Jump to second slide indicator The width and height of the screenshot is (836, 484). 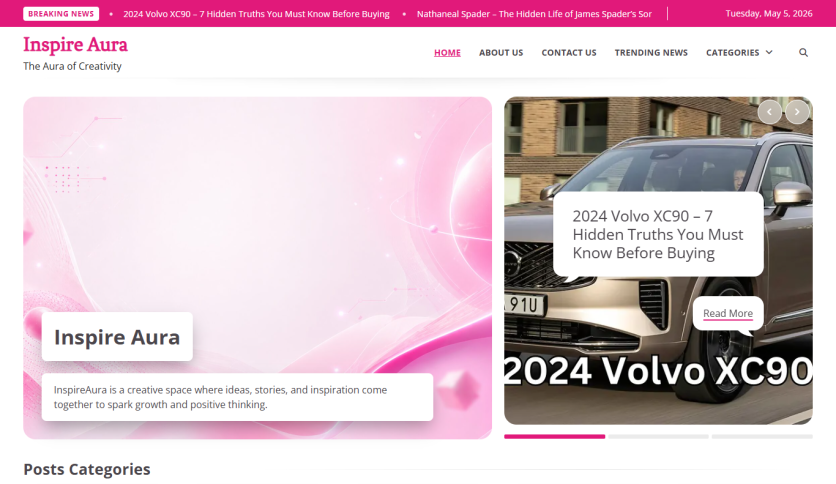[658, 437]
